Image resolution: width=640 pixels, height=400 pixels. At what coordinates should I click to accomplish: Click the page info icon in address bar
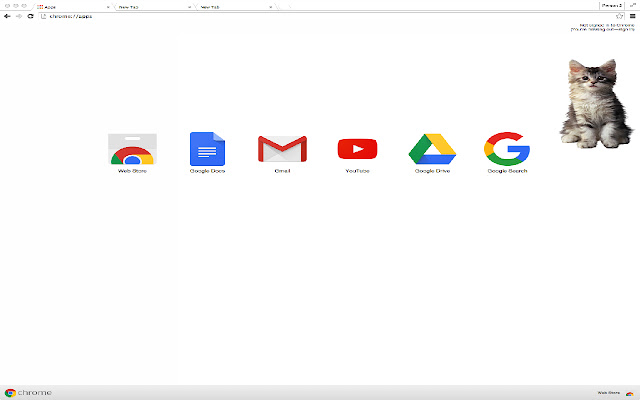point(43,16)
